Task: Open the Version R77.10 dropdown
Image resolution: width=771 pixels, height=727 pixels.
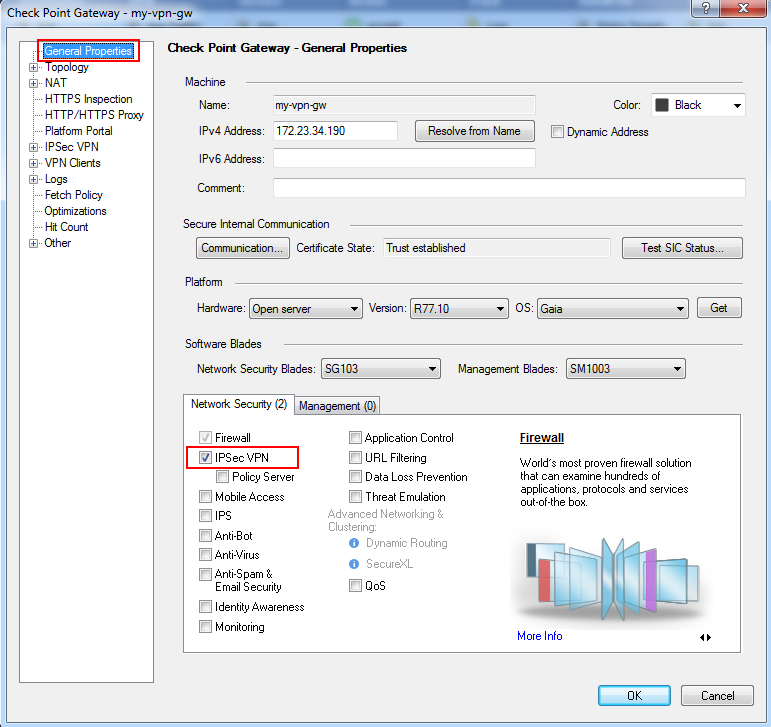Action: point(459,309)
